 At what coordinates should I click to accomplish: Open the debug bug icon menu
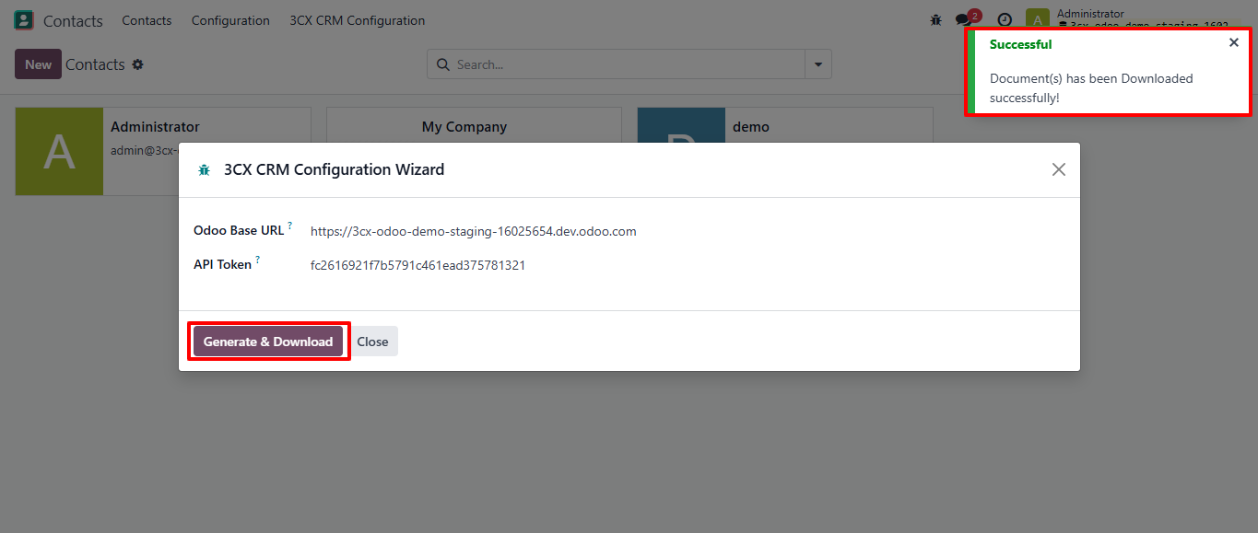[x=936, y=20]
